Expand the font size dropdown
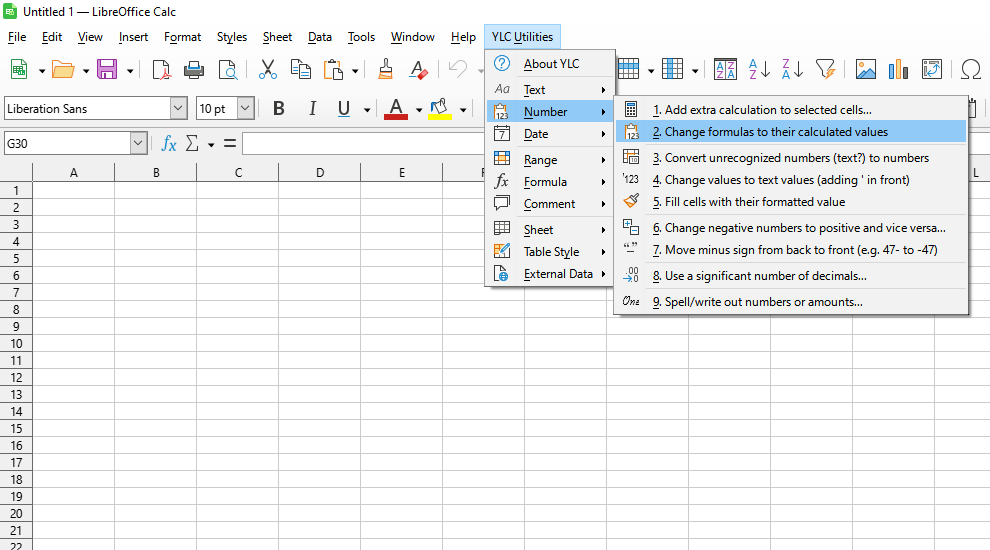The width and height of the screenshot is (990, 550). pos(245,109)
